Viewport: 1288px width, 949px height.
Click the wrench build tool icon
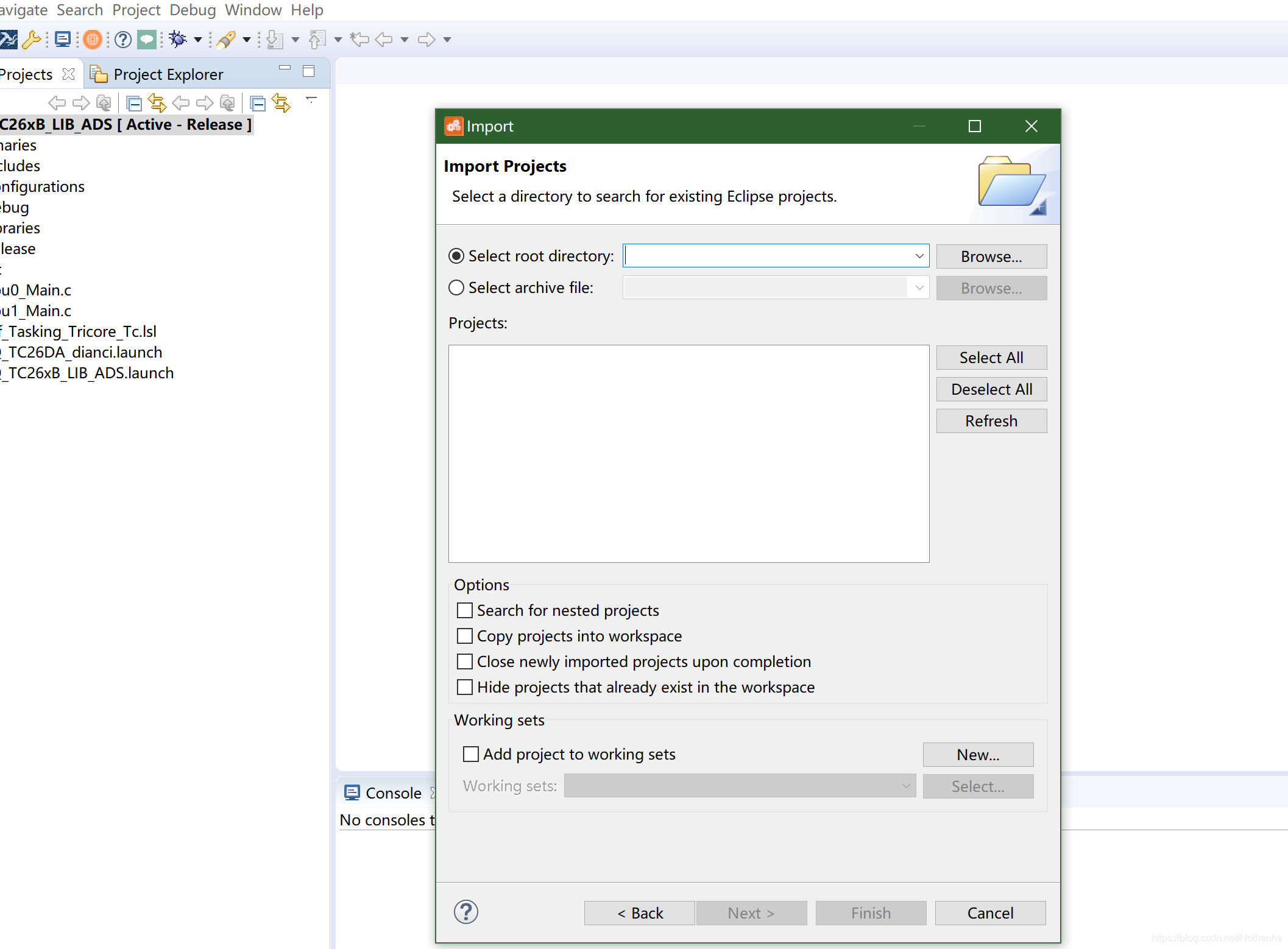(30, 40)
